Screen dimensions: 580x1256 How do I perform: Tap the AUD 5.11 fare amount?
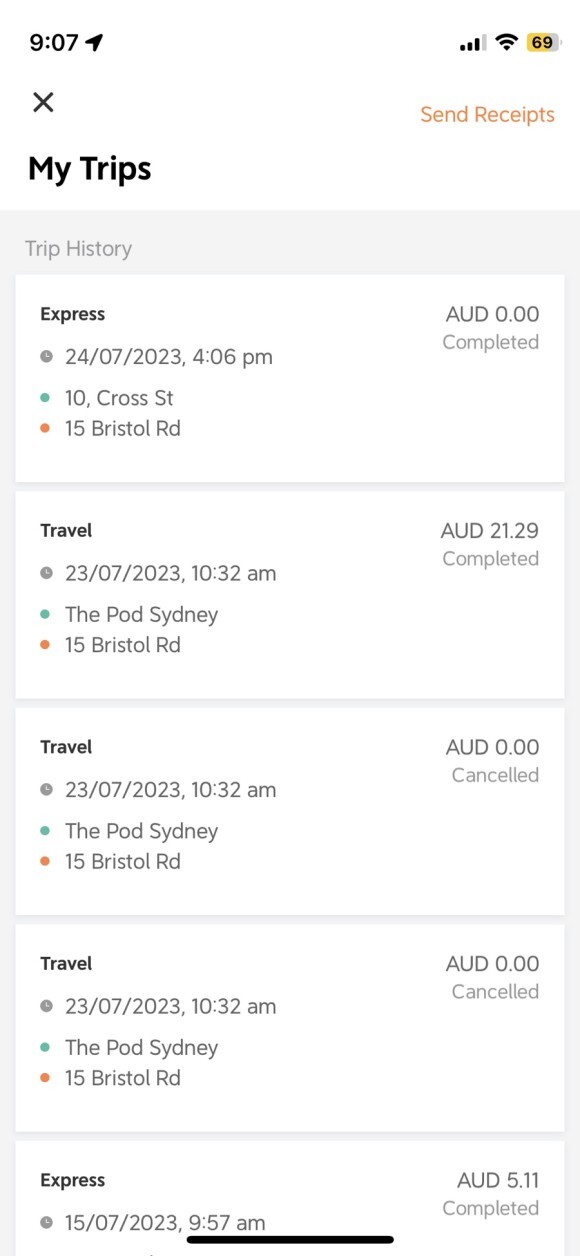(498, 1181)
